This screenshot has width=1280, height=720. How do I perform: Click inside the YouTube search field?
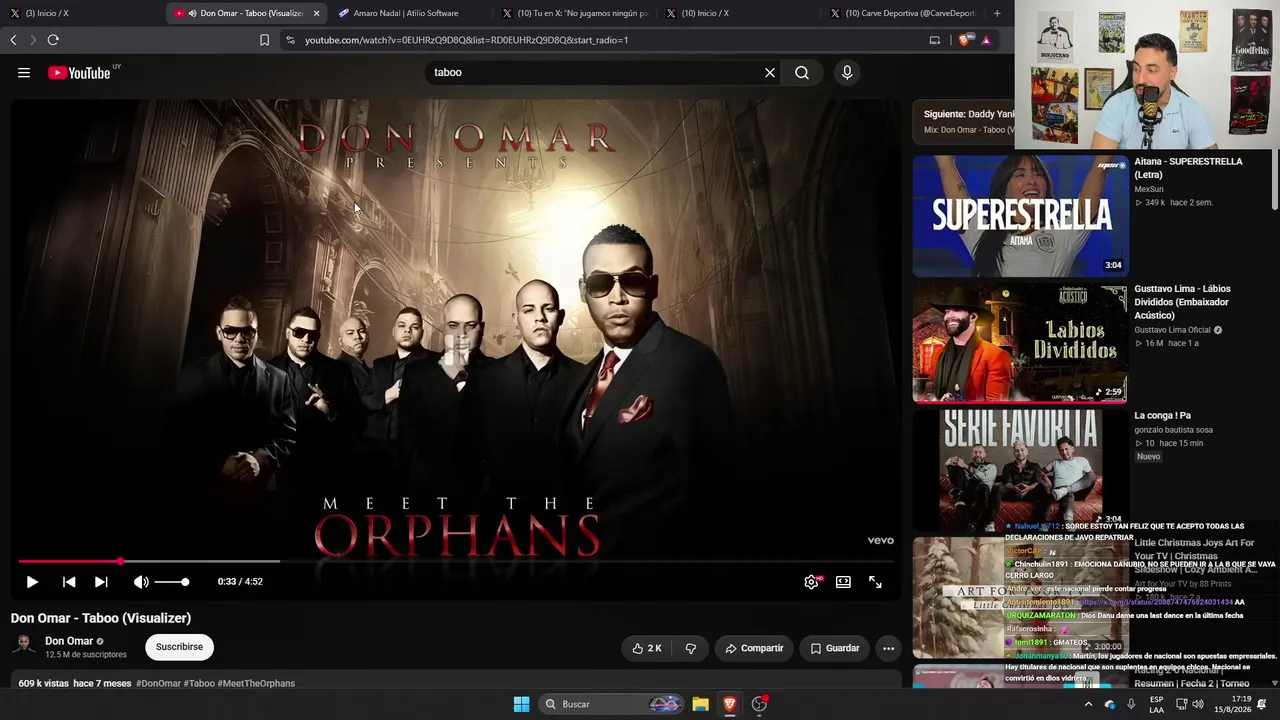[x=595, y=72]
